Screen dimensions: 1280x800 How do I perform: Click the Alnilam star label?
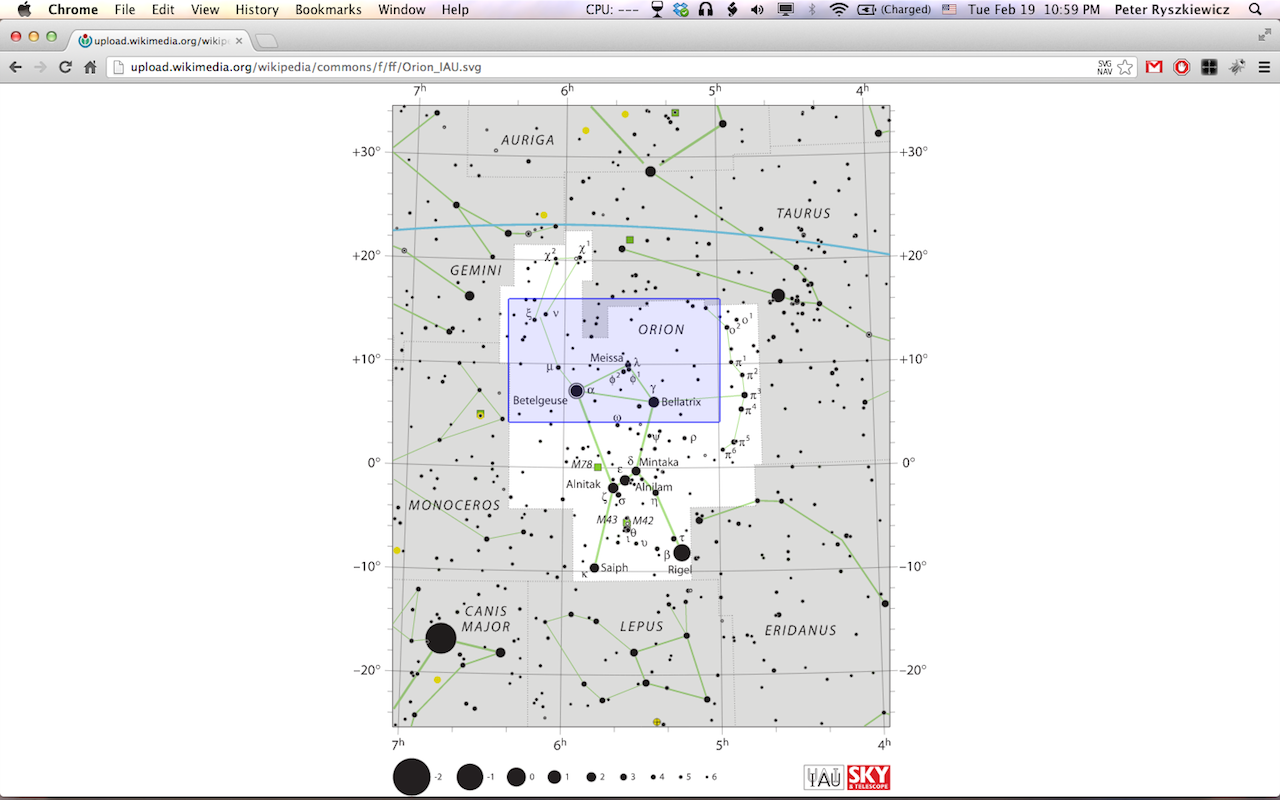654,487
